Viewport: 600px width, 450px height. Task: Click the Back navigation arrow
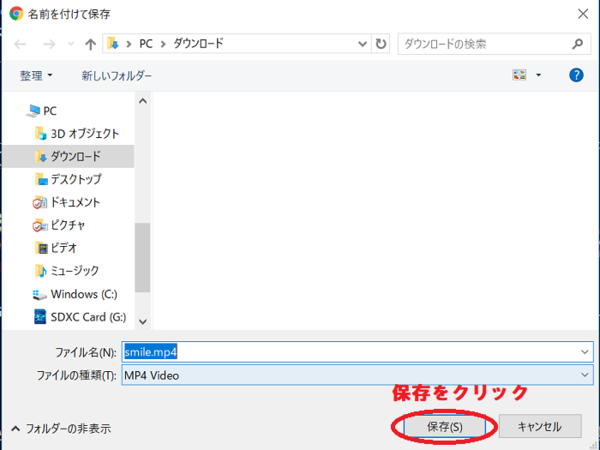20,44
